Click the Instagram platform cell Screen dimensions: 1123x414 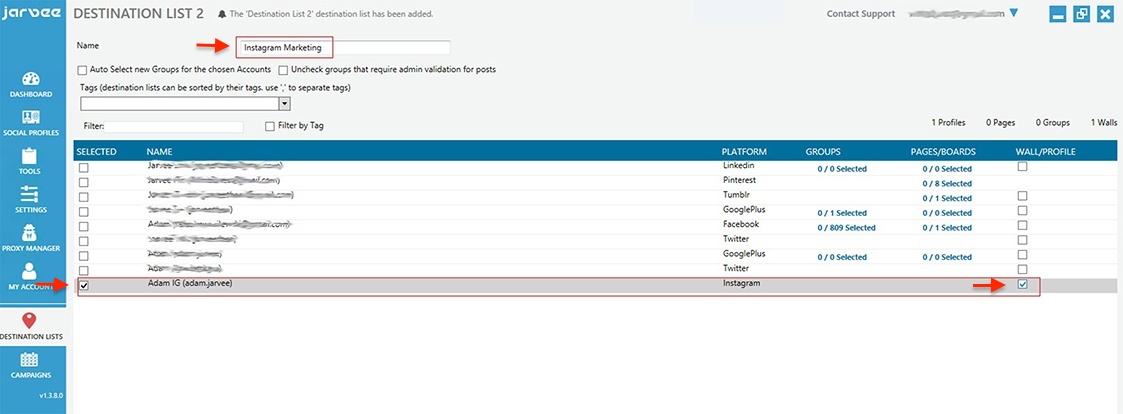[x=741, y=284]
